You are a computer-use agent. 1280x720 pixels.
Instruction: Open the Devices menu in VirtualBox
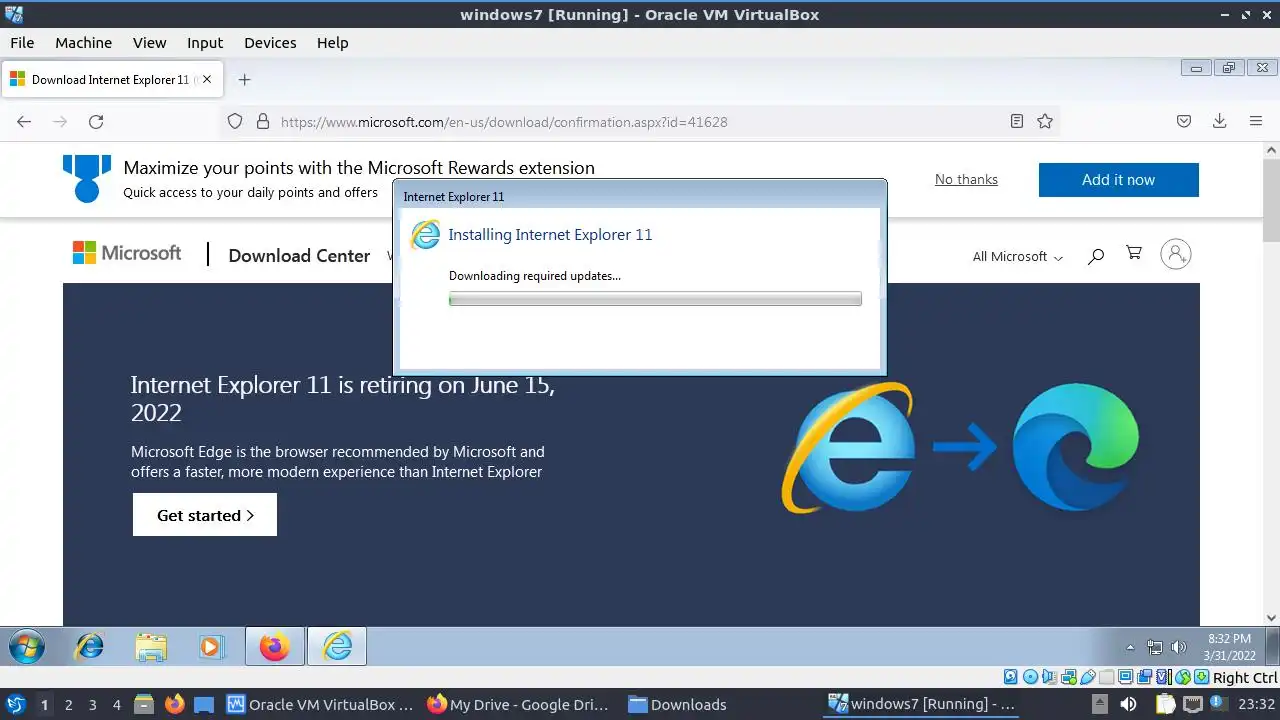point(270,43)
